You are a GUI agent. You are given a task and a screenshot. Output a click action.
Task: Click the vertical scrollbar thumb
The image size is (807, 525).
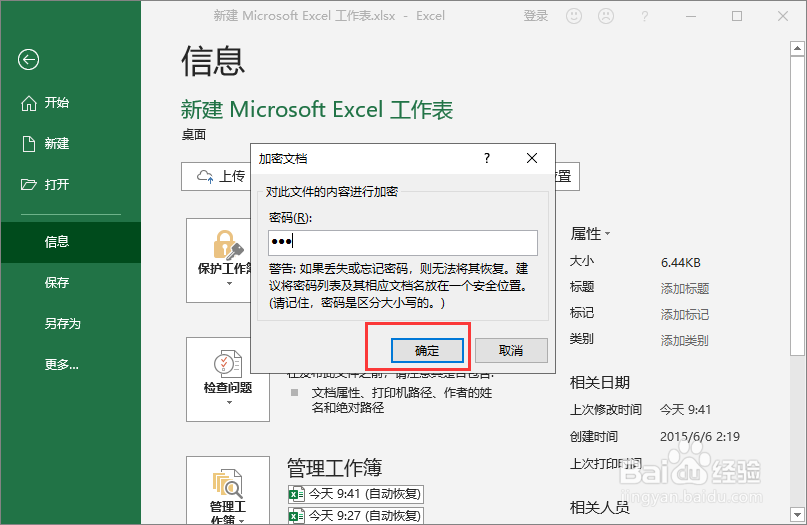point(797,205)
